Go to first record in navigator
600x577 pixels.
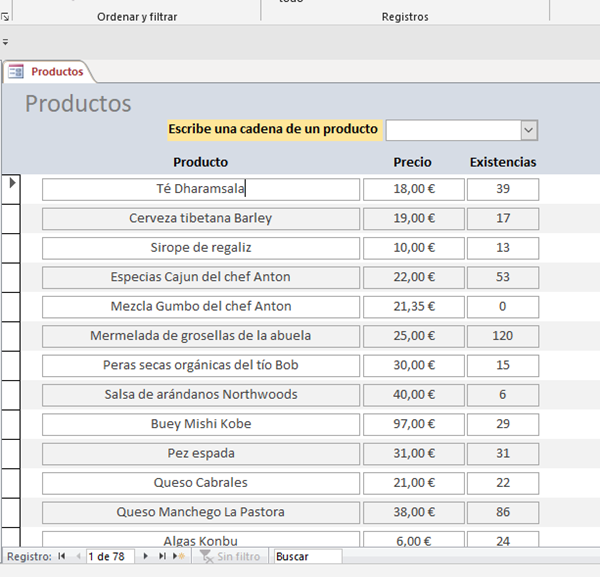point(62,556)
